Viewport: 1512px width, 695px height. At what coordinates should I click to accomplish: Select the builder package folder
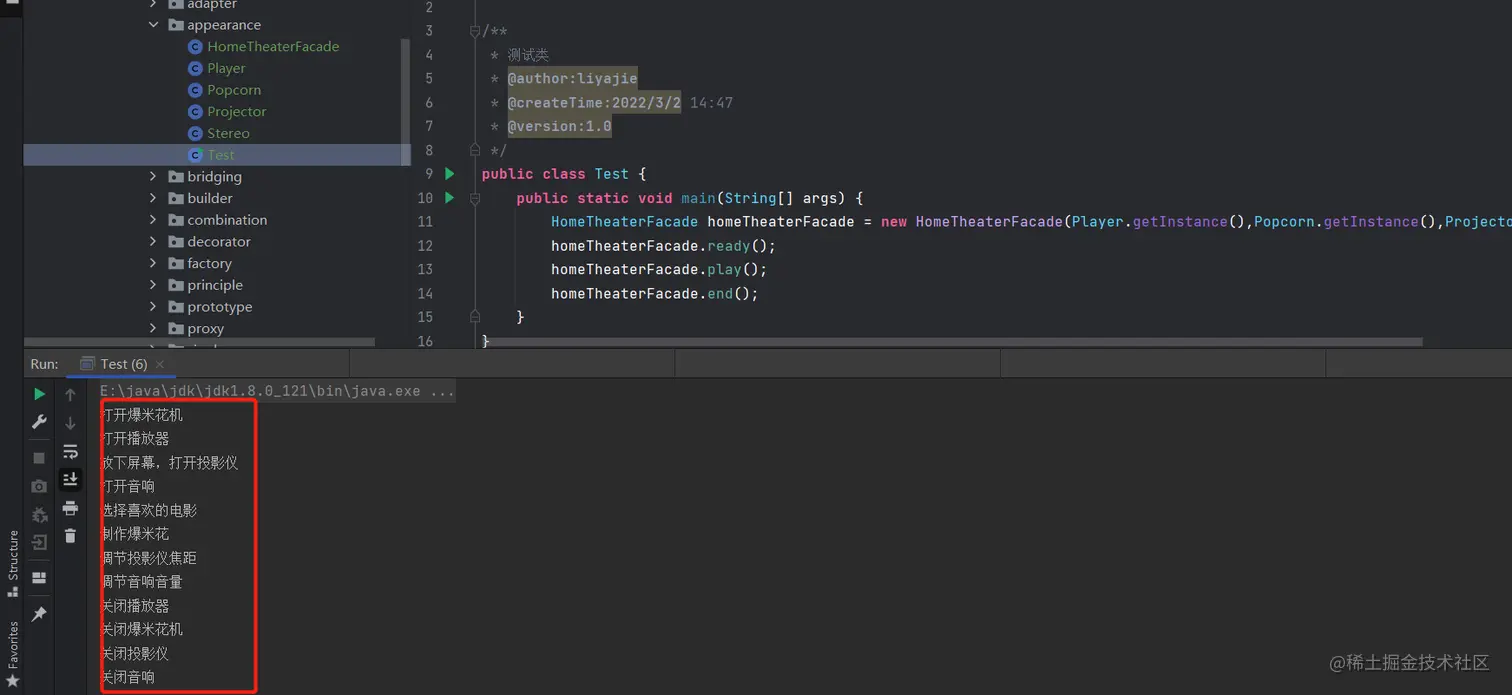(x=200, y=198)
